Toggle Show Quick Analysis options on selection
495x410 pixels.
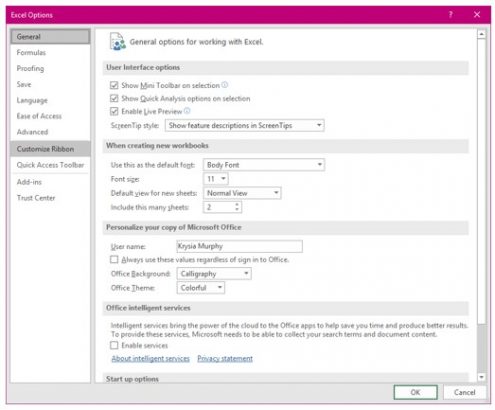tap(114, 98)
